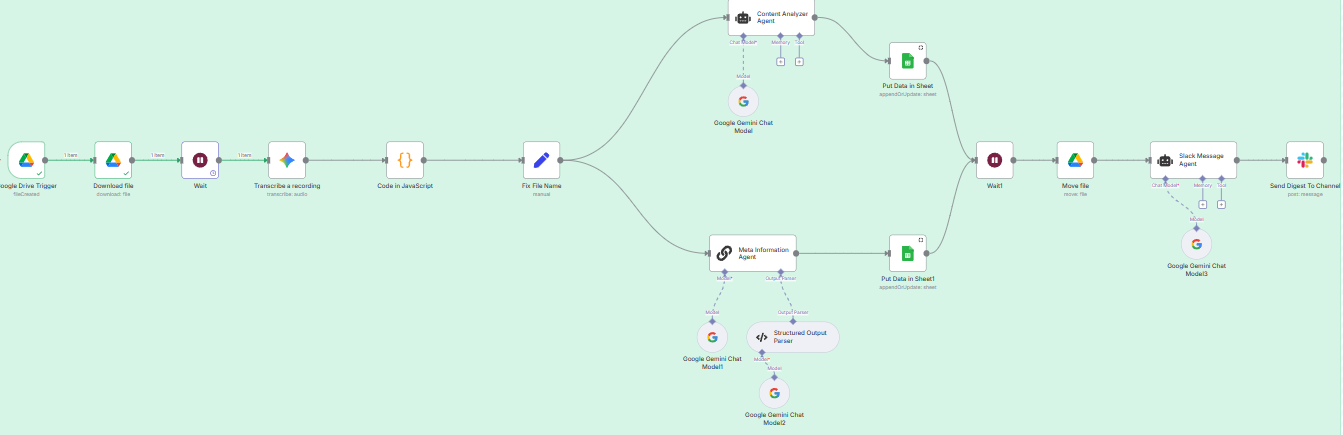Add Tool to Slack Message Agent
The width and height of the screenshot is (1343, 435).
[1221, 205]
